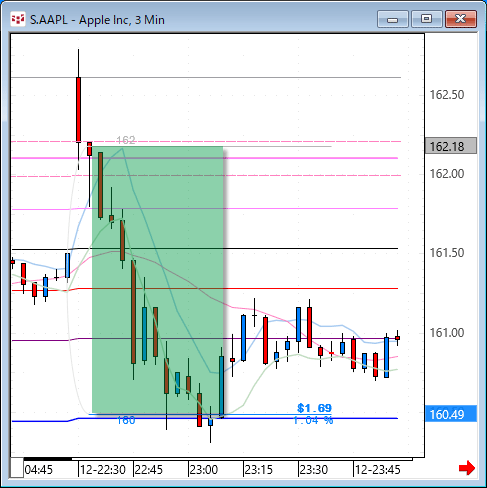Screen dimensions: 487x488
Task: Close the S.AAPL chart window
Action: pos(461,19)
